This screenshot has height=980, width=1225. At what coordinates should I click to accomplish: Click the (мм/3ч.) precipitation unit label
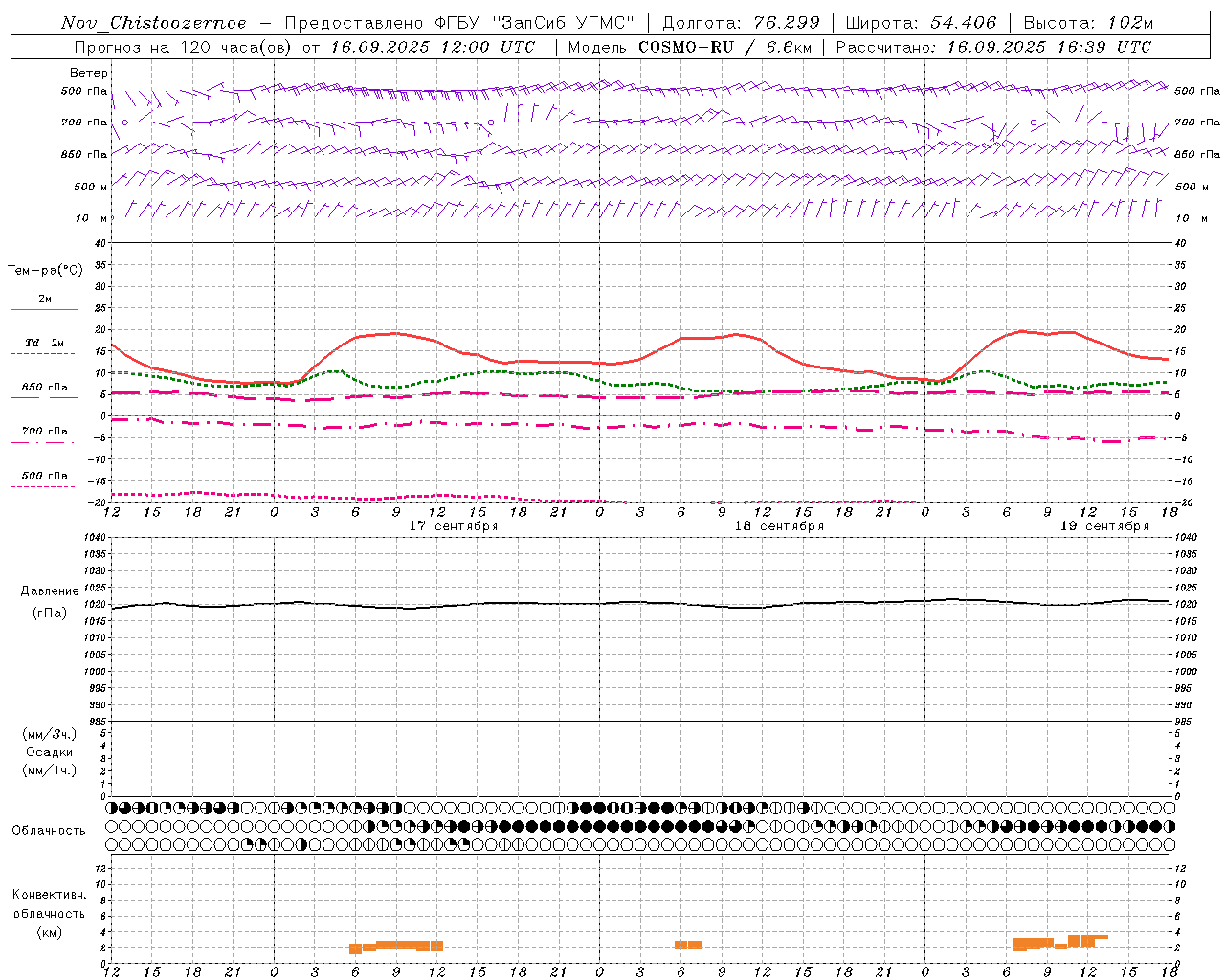(50, 735)
